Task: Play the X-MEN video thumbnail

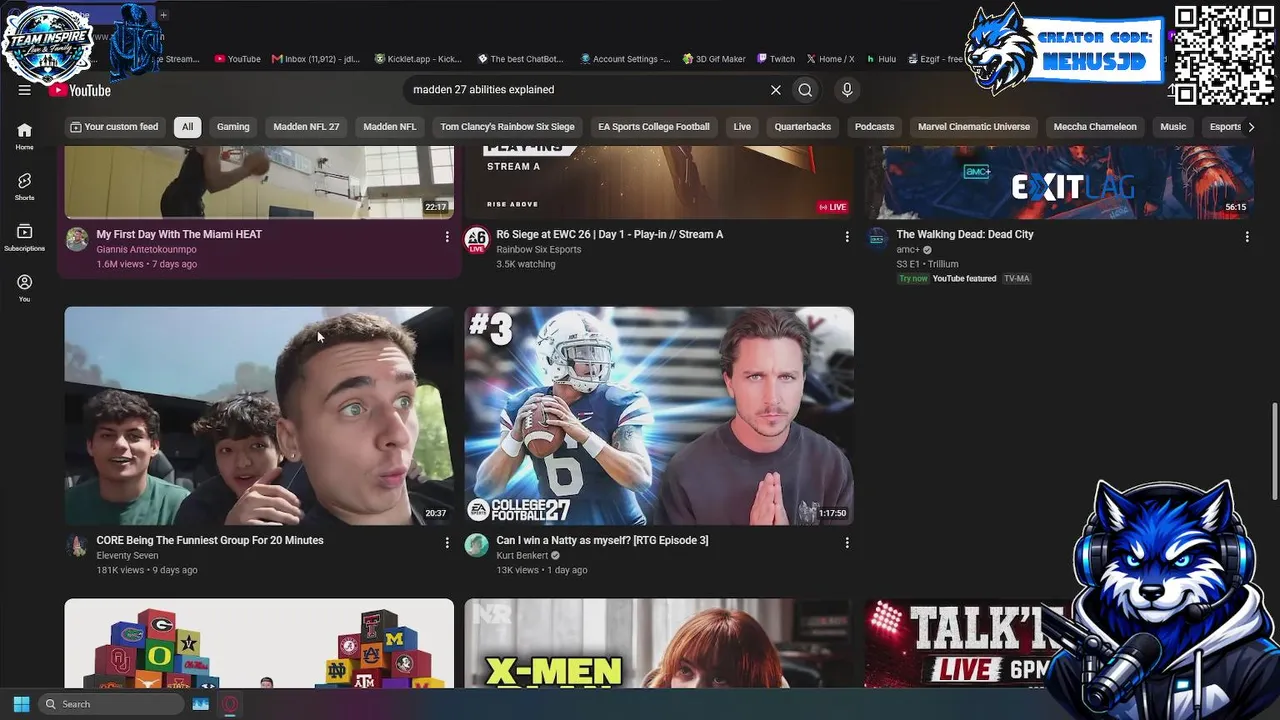Action: [x=659, y=644]
